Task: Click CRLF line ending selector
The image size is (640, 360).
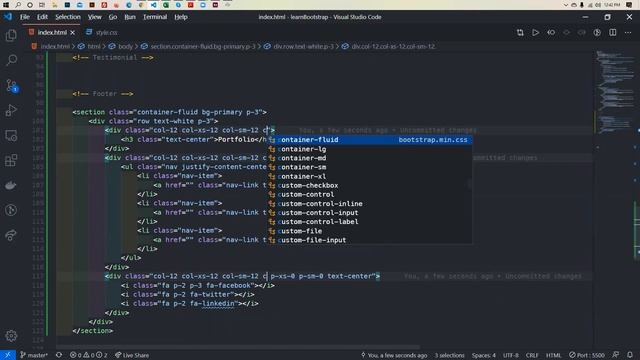Action: click(532, 355)
